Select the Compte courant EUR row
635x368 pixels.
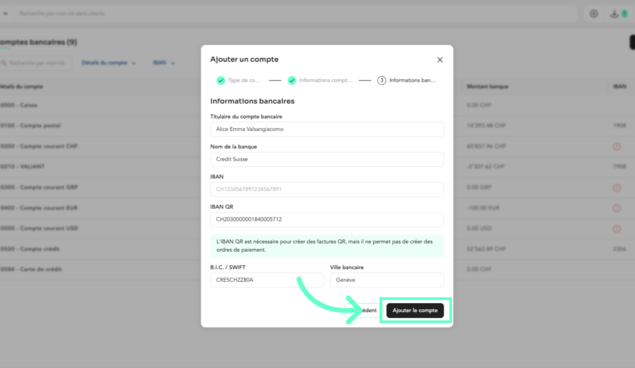[x=318, y=208]
